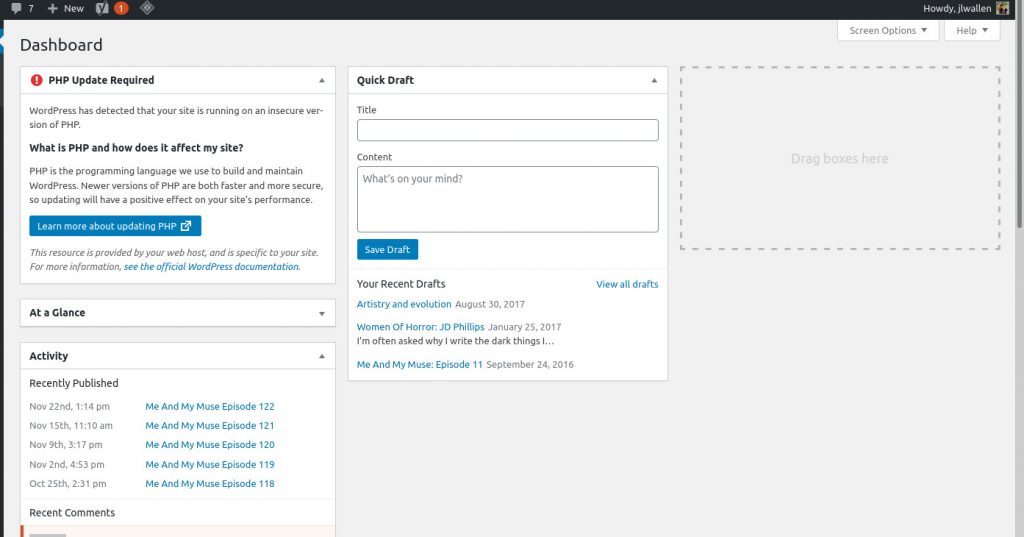The height and width of the screenshot is (537, 1024).
Task: Click the plus New content icon
Action: coord(53,8)
